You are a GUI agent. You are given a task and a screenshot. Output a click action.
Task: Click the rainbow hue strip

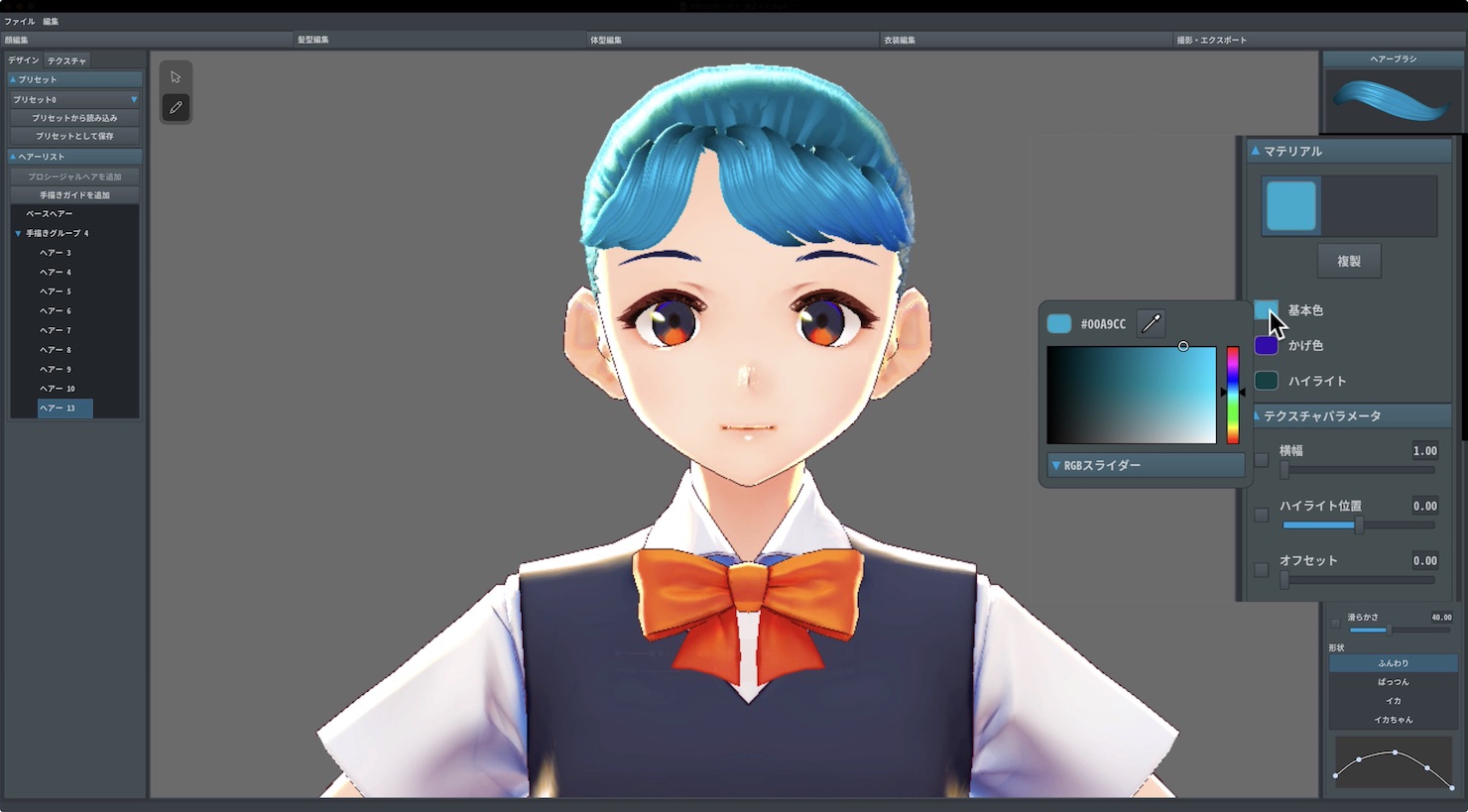point(1233,395)
